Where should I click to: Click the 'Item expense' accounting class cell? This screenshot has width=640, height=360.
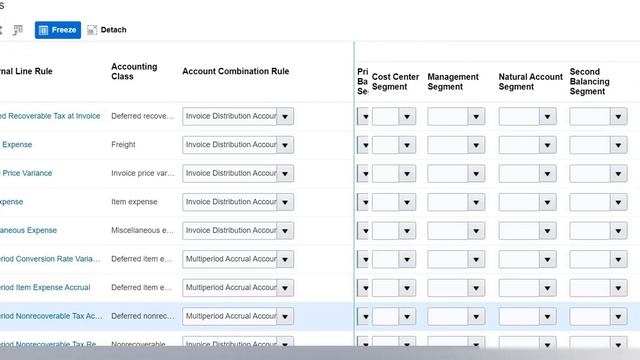pyautogui.click(x=134, y=202)
